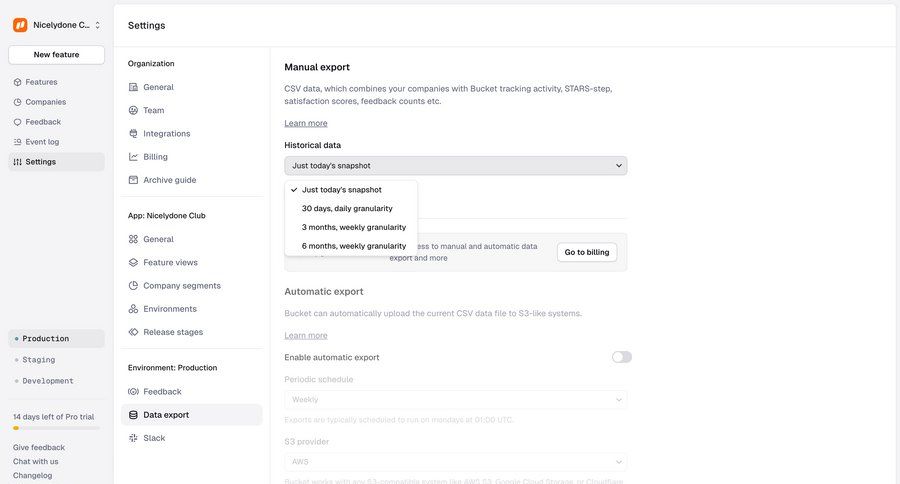Image resolution: width=900 pixels, height=484 pixels.
Task: Click the Billing chart icon
Action: pos(133,157)
